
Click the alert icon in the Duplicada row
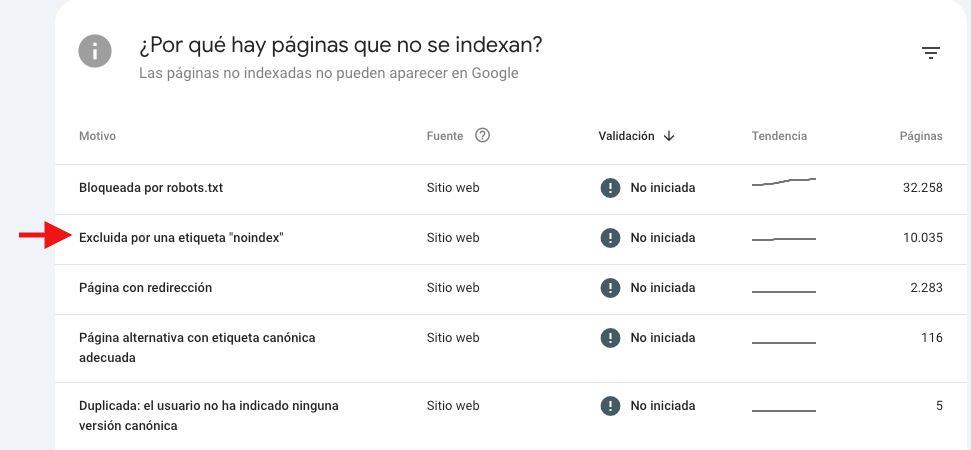(x=610, y=406)
